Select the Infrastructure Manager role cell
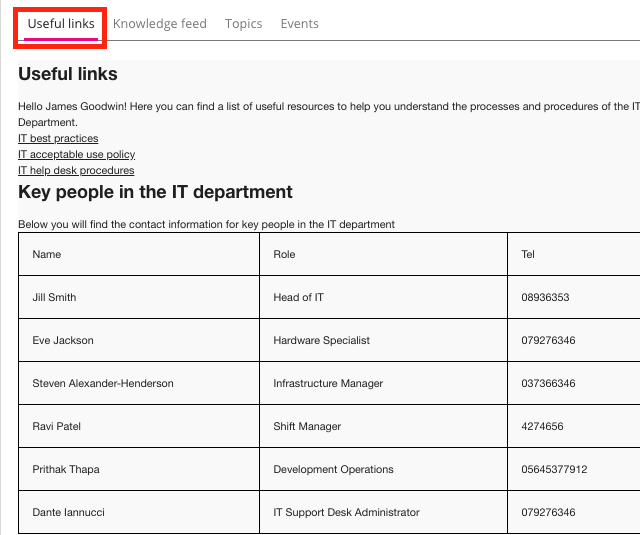640x535 pixels. tap(328, 383)
